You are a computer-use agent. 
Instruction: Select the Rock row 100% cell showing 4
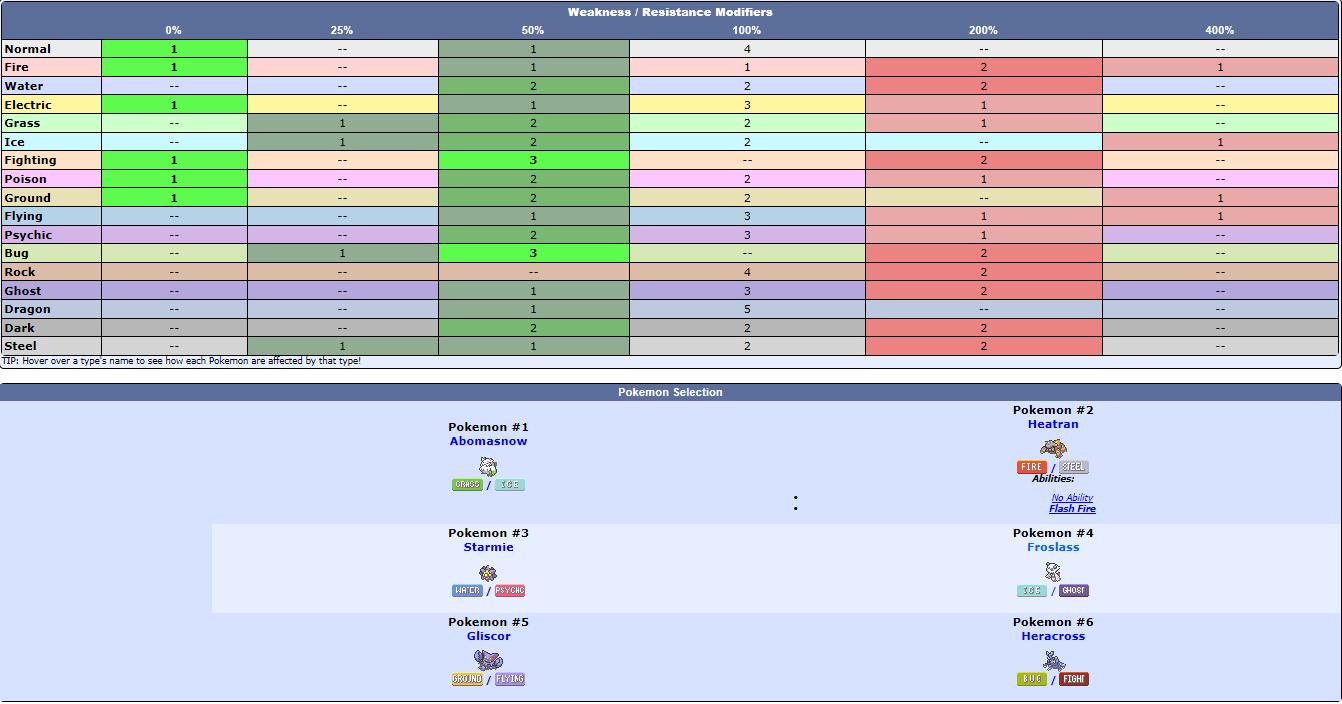pos(747,272)
